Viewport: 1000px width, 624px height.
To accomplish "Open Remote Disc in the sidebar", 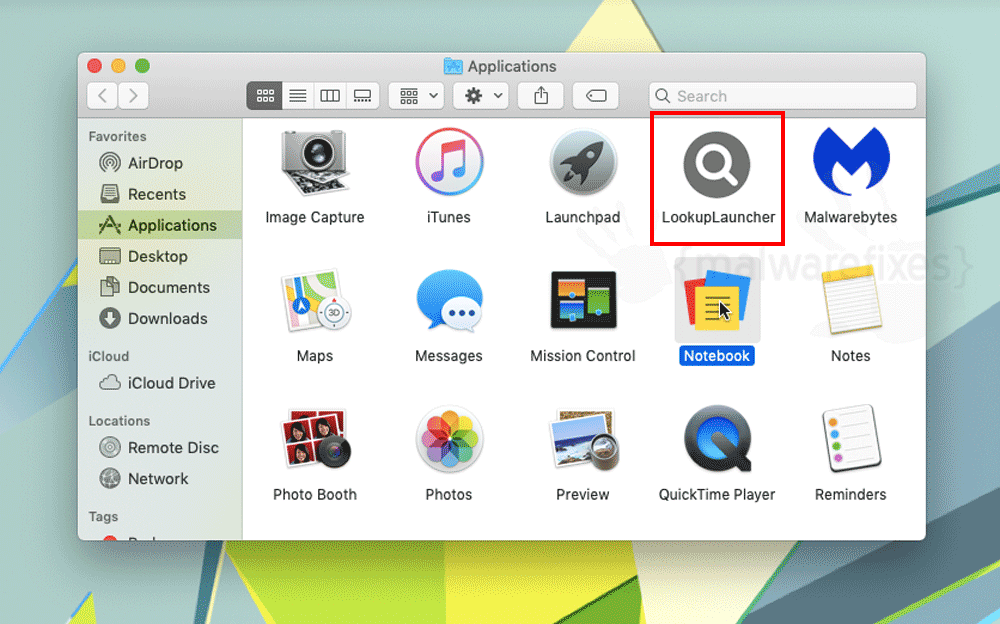I will (x=160, y=448).
